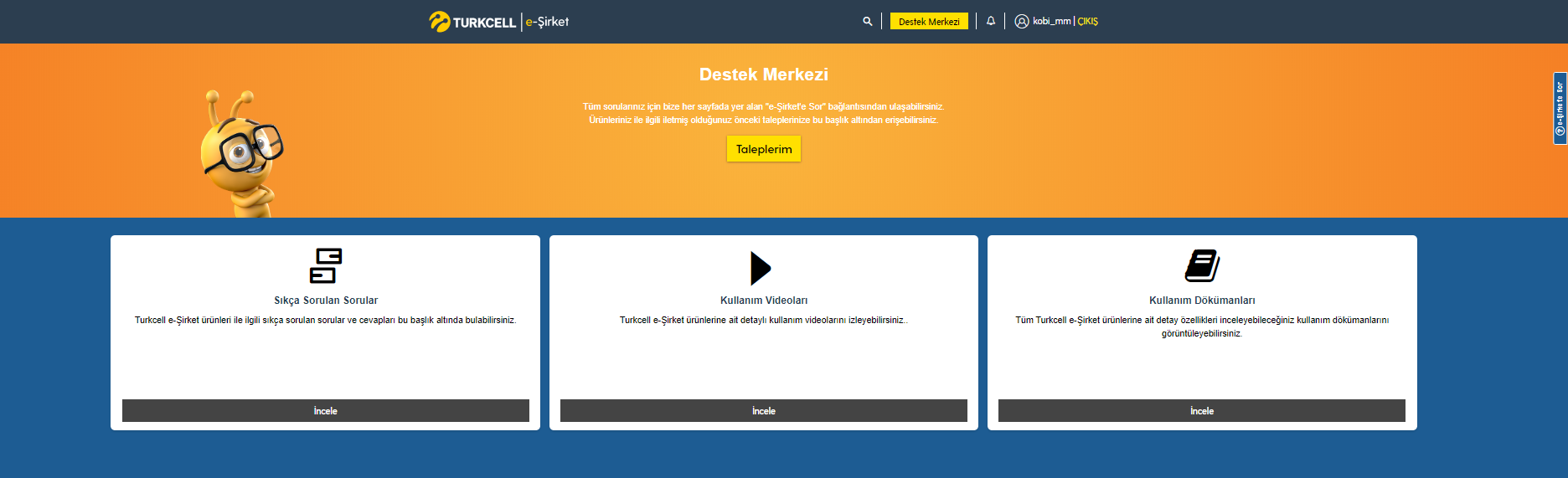1568x478 pixels.
Task: Open notifications bell icon
Action: (991, 21)
